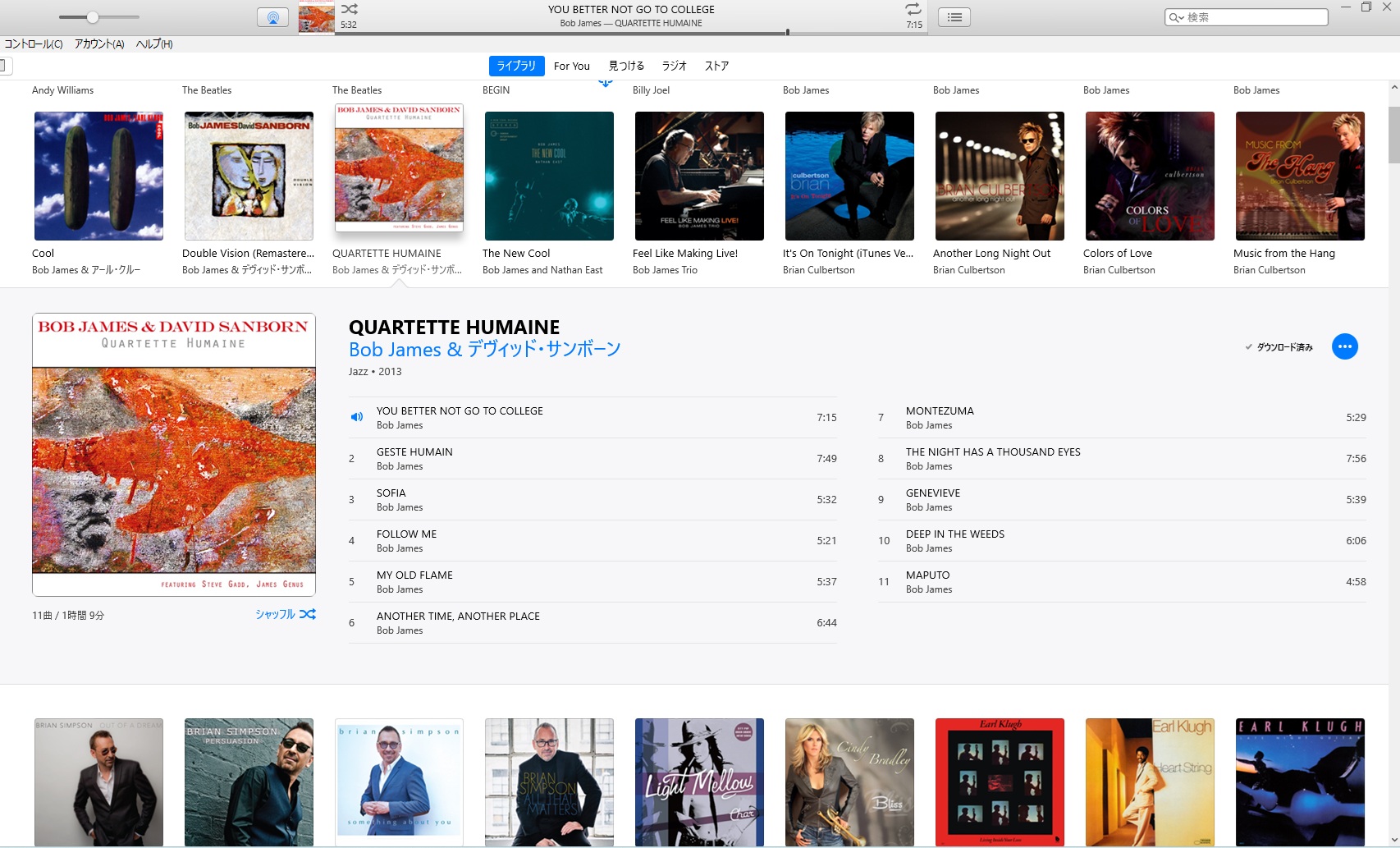Click the vertical scrollbar thumb
Screen dimensions: 1400x848
click(x=1393, y=135)
